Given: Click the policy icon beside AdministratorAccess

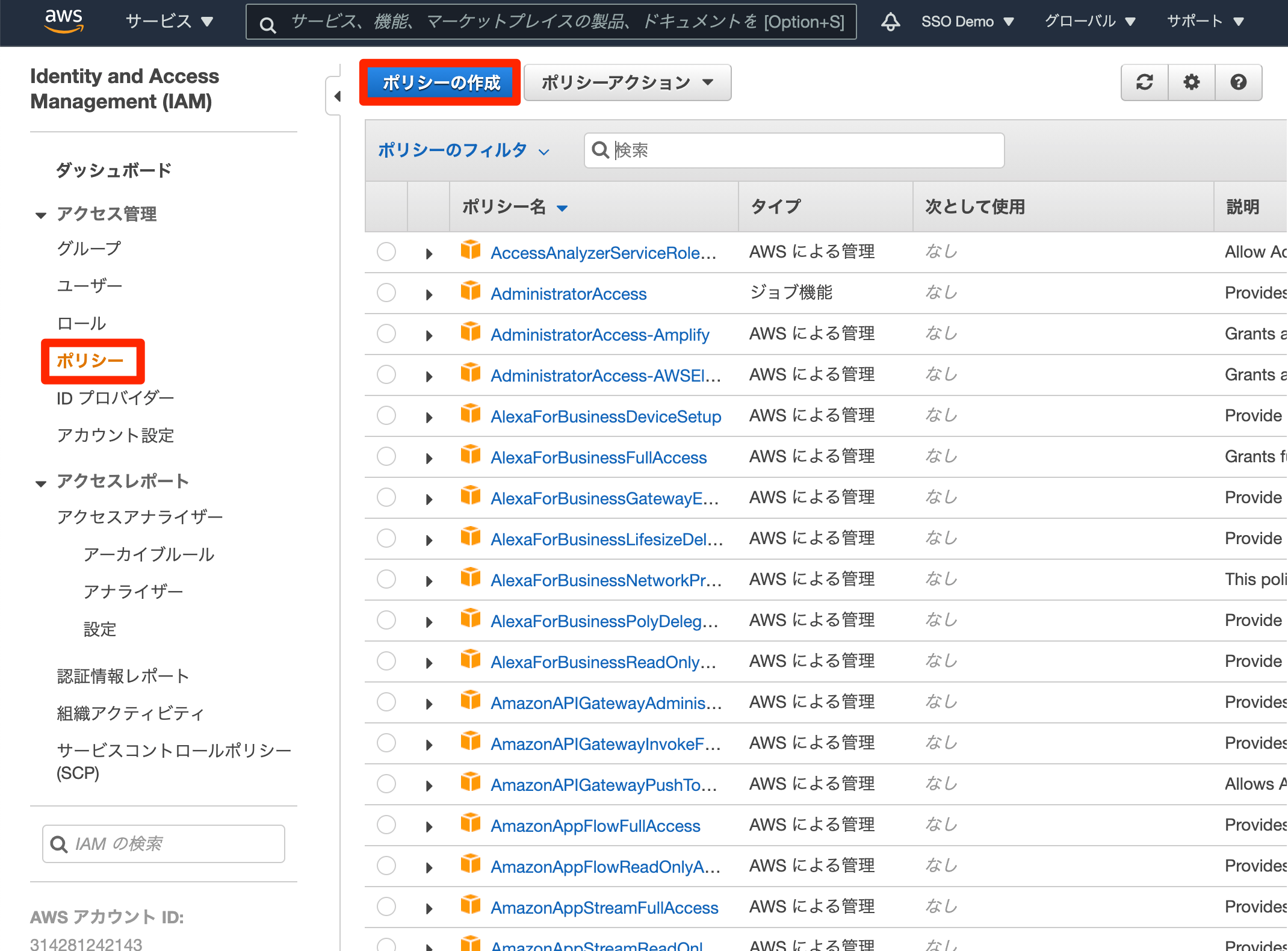Looking at the screenshot, I should [x=471, y=291].
